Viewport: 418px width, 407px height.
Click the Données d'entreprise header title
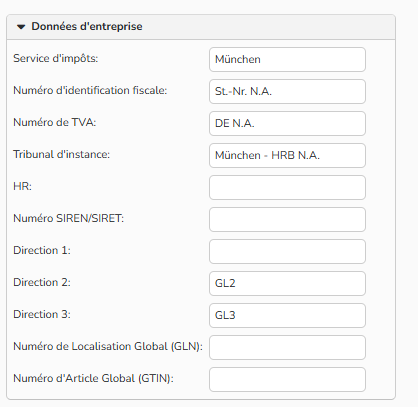pos(87,26)
